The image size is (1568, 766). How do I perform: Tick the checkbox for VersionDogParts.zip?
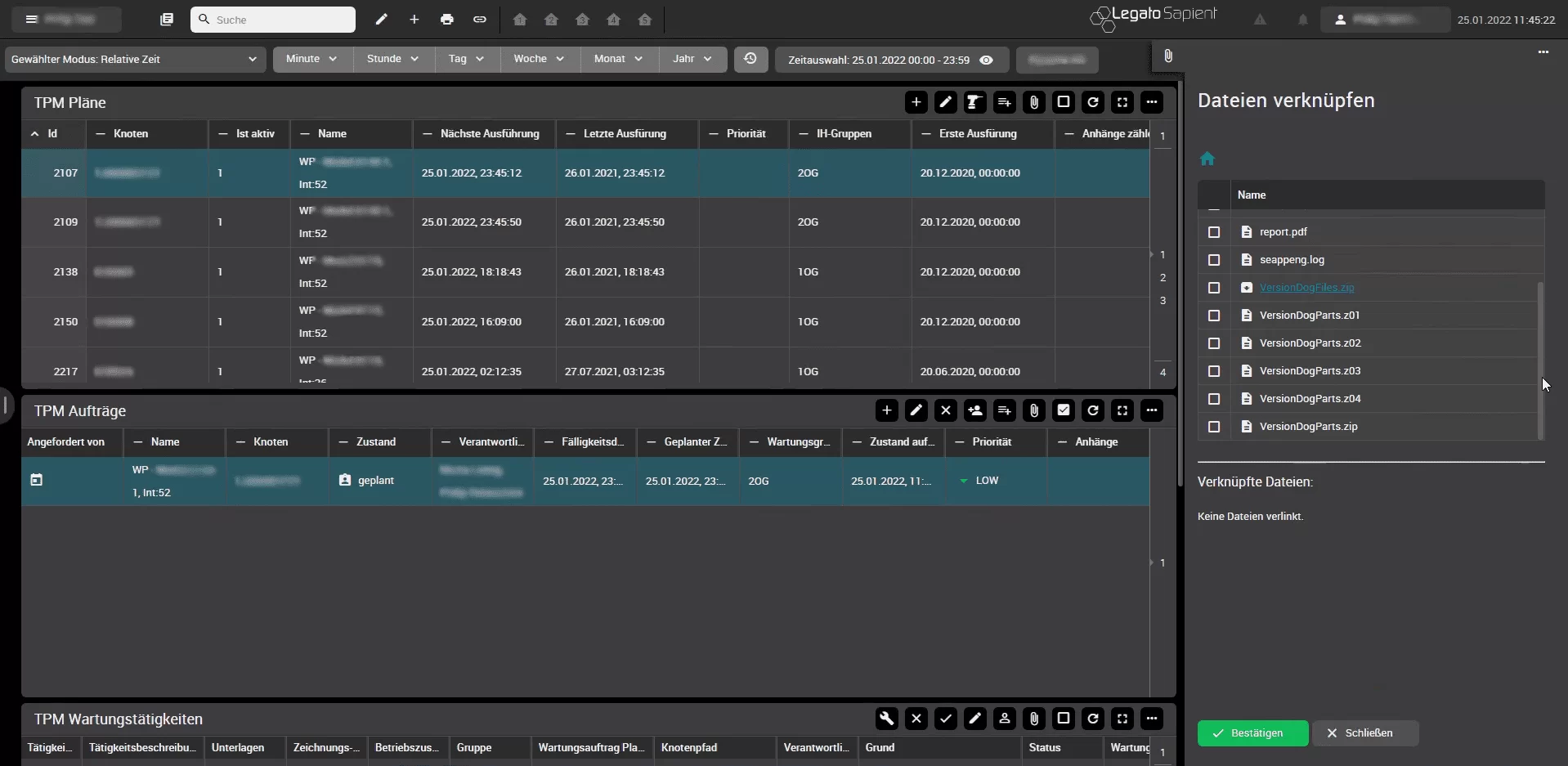[1213, 427]
